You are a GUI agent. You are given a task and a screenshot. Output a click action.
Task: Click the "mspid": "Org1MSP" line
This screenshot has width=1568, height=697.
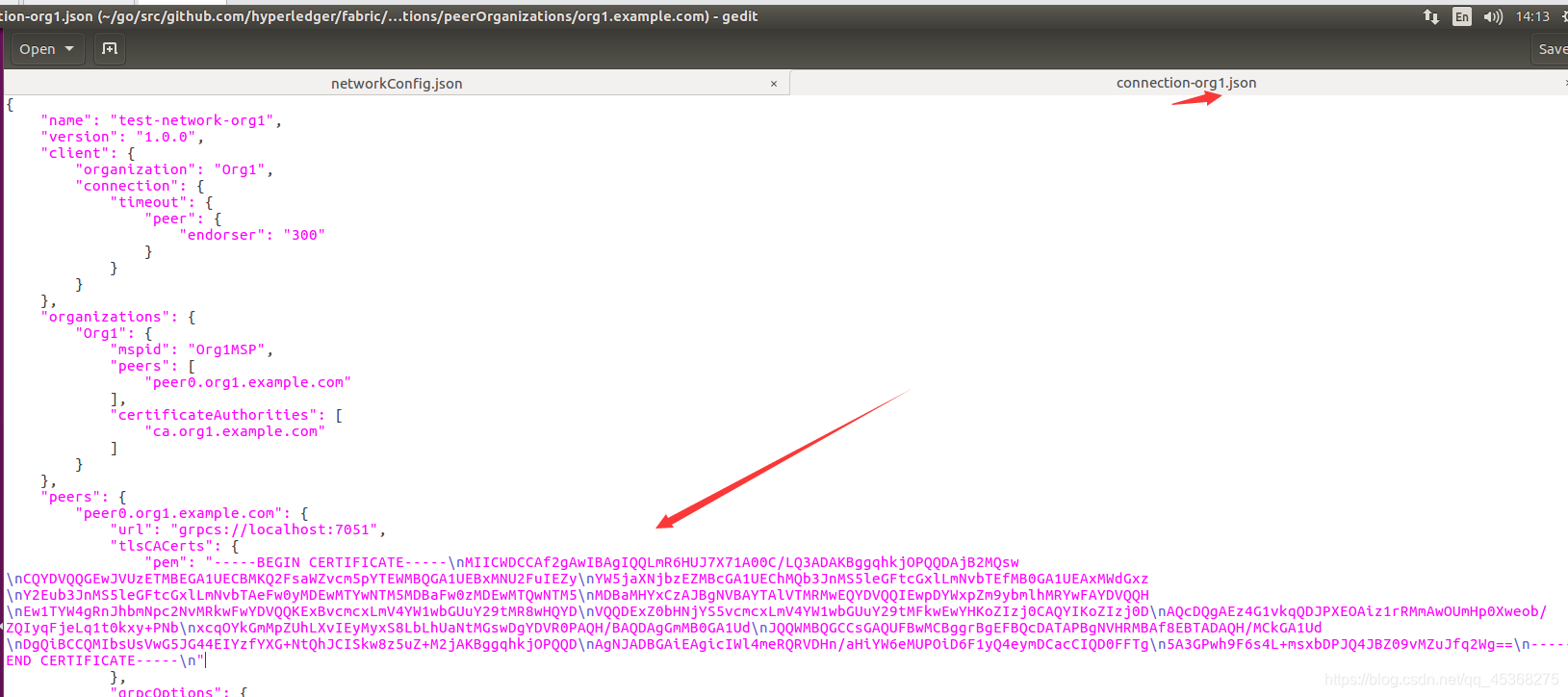tap(192, 349)
